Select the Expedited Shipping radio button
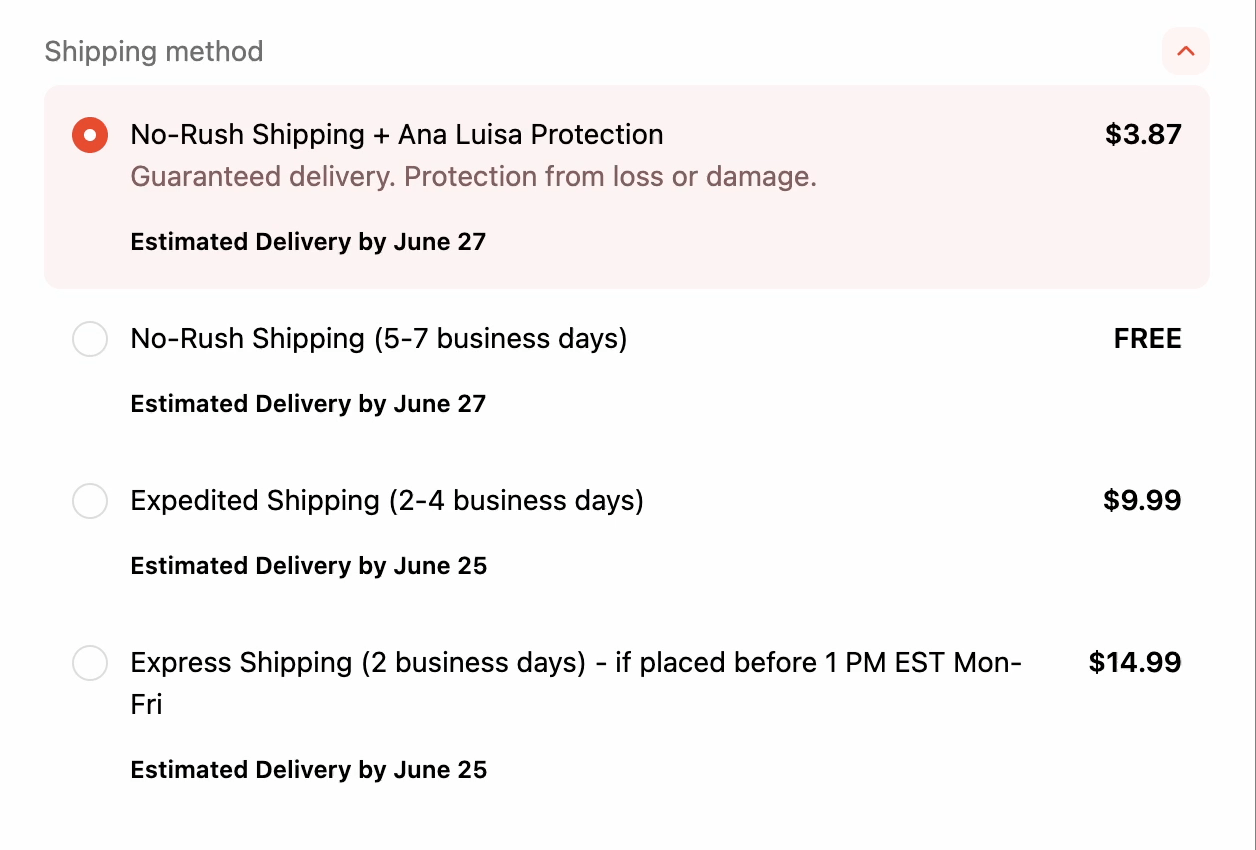This screenshot has height=850, width=1256. click(90, 501)
